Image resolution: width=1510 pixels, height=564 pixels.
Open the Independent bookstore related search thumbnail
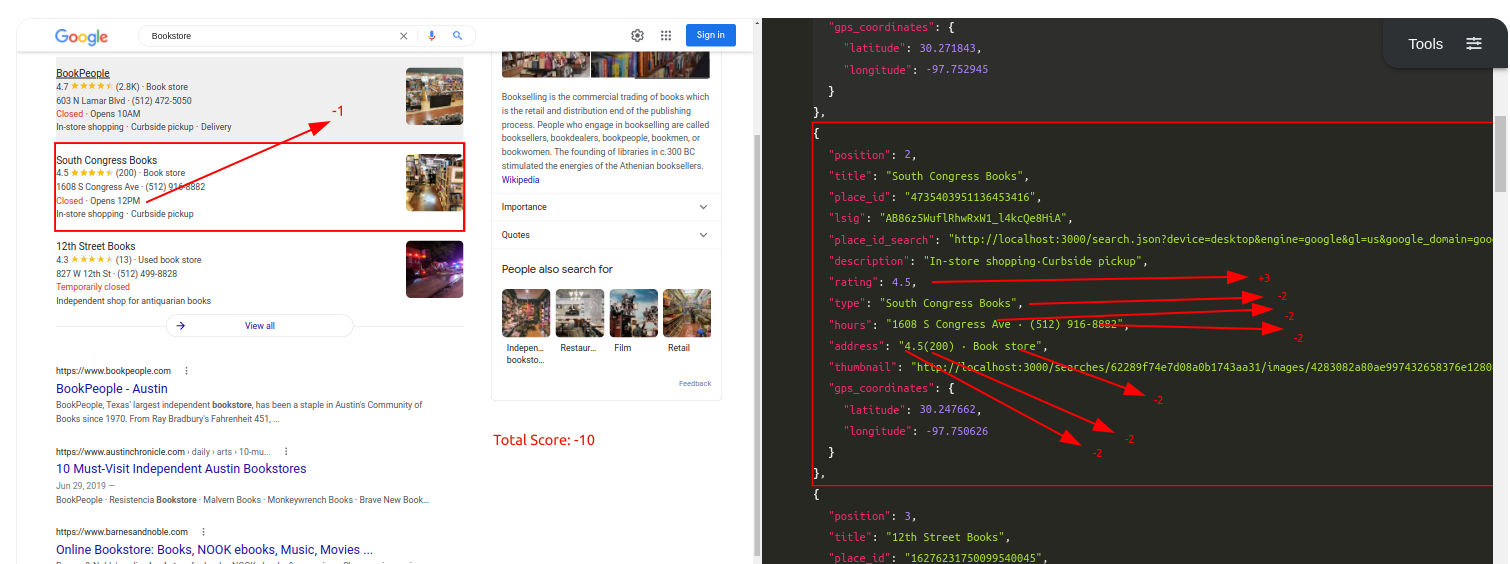tap(526, 313)
